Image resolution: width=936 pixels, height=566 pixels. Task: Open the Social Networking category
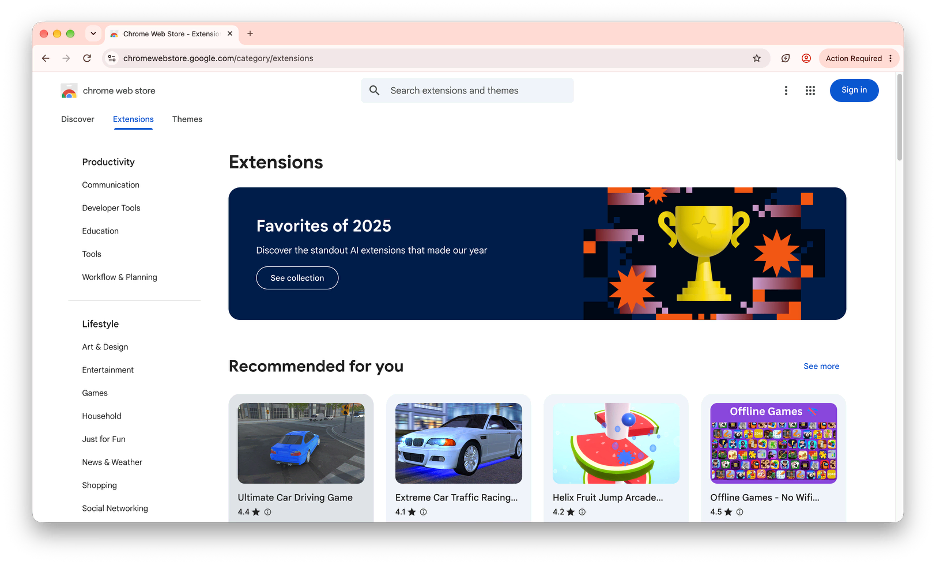pyautogui.click(x=115, y=509)
